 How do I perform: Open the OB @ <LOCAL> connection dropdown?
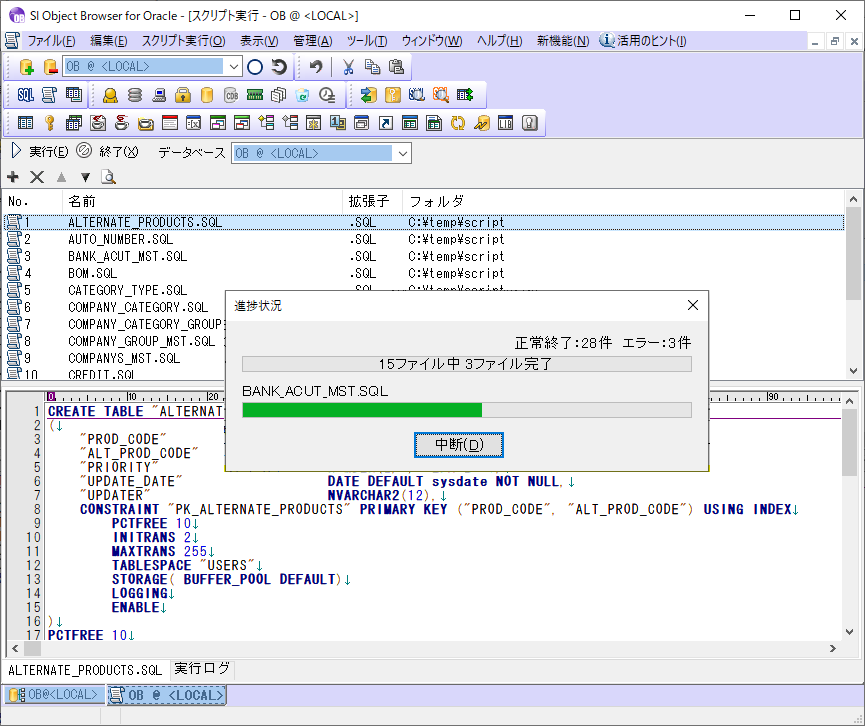[x=235, y=67]
